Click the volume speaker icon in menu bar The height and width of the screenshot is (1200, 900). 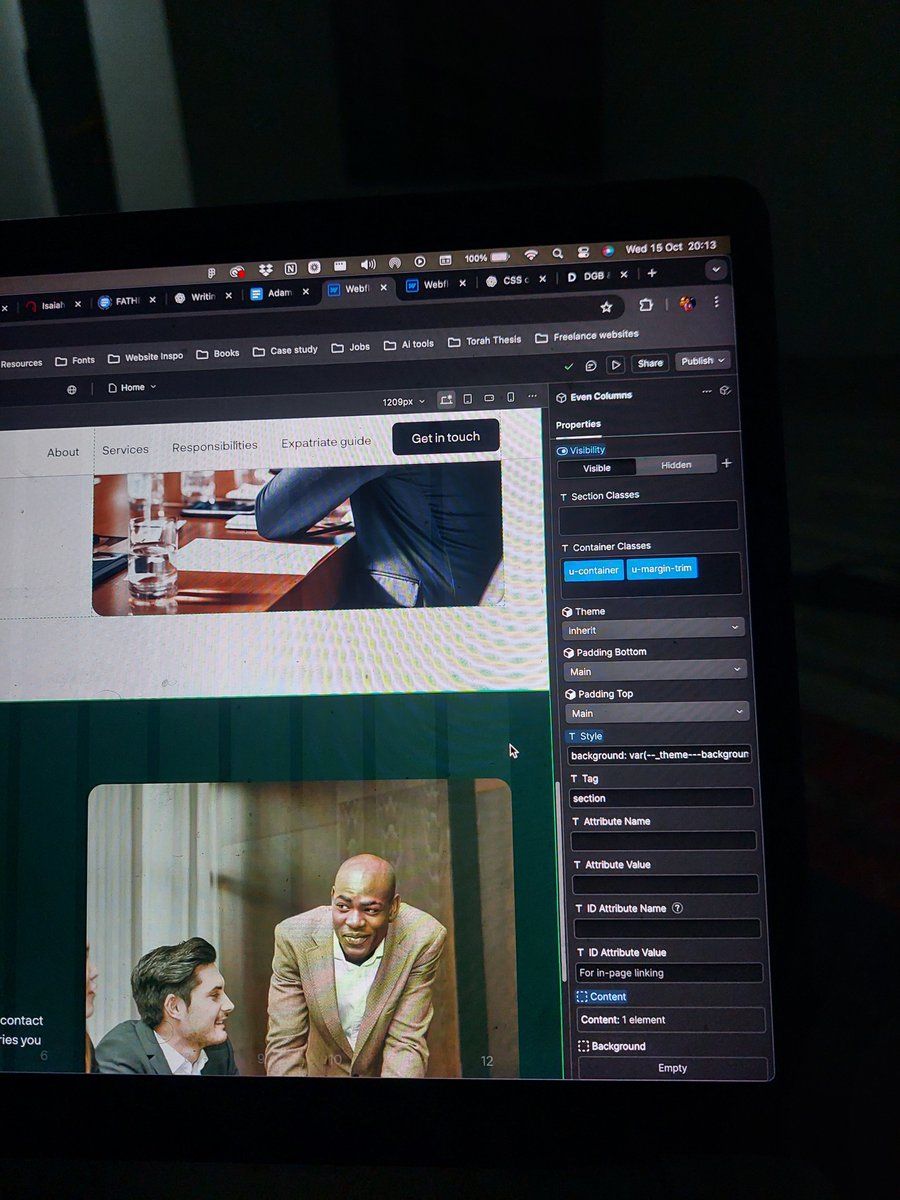pyautogui.click(x=368, y=264)
